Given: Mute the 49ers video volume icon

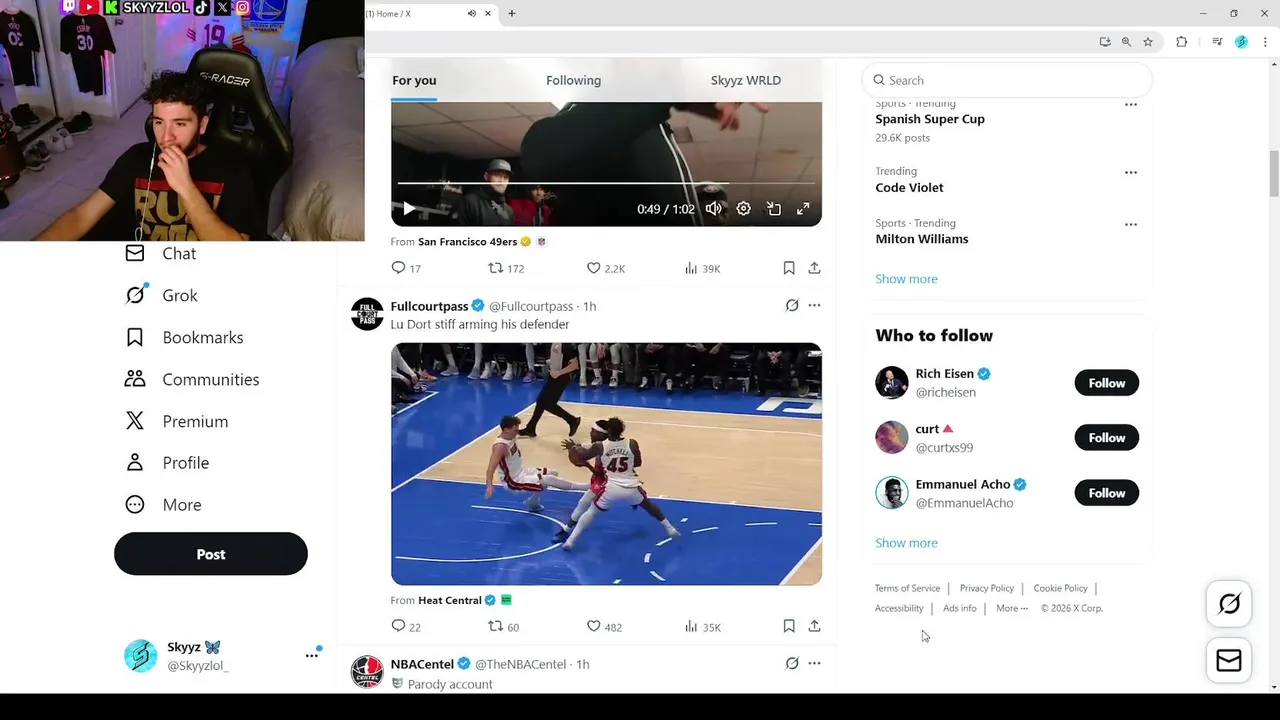Looking at the screenshot, I should [x=713, y=209].
